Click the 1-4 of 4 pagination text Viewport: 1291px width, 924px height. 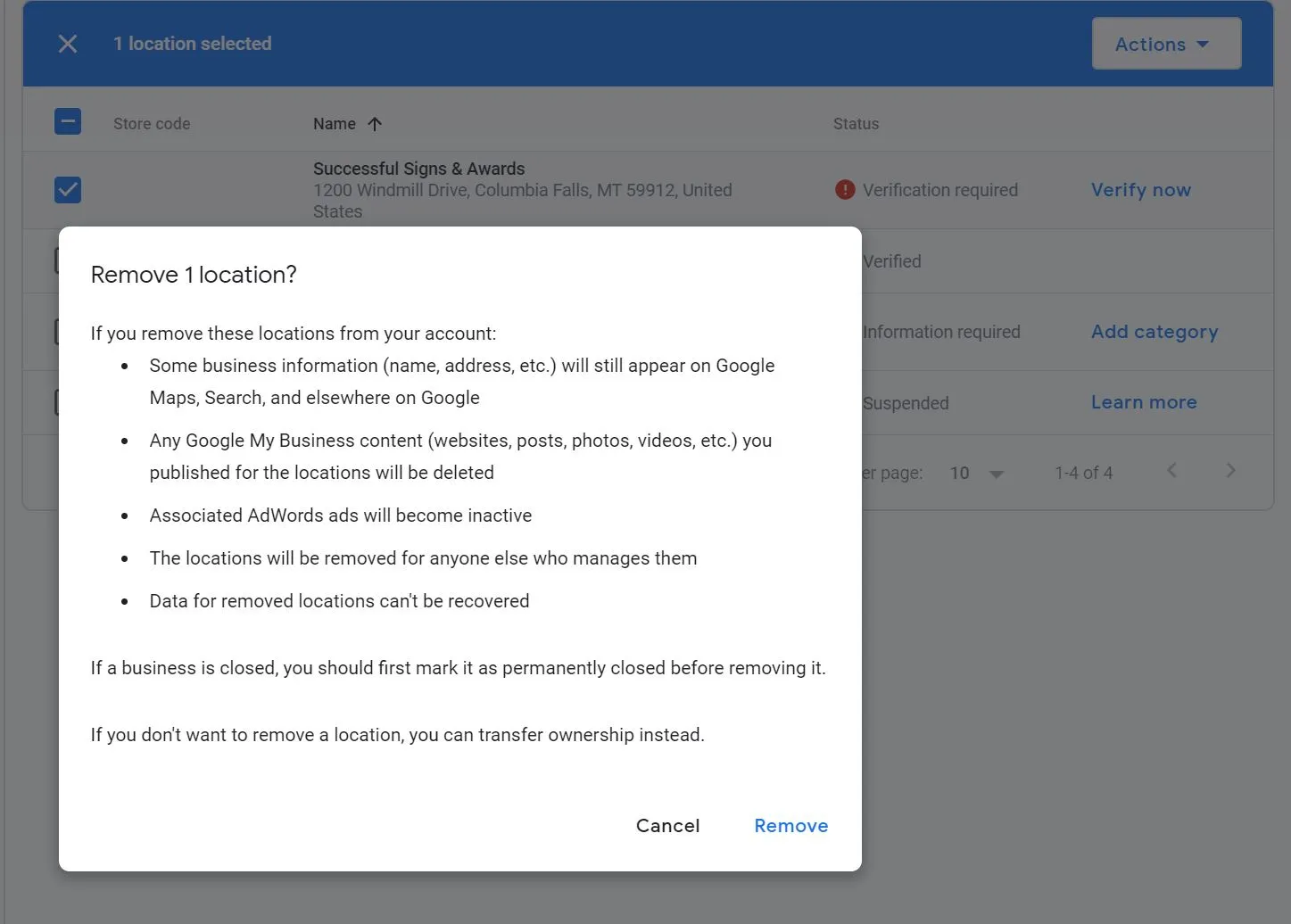click(x=1083, y=473)
